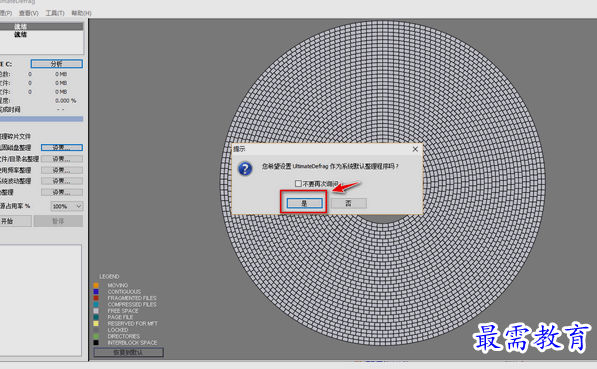
Task: Click the FRAGMENTED FILES legend label
Action: click(132, 298)
